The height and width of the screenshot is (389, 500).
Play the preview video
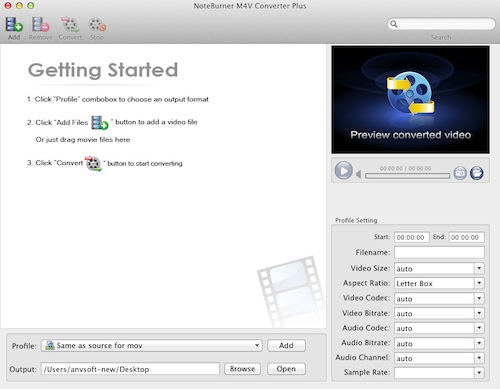coord(344,171)
